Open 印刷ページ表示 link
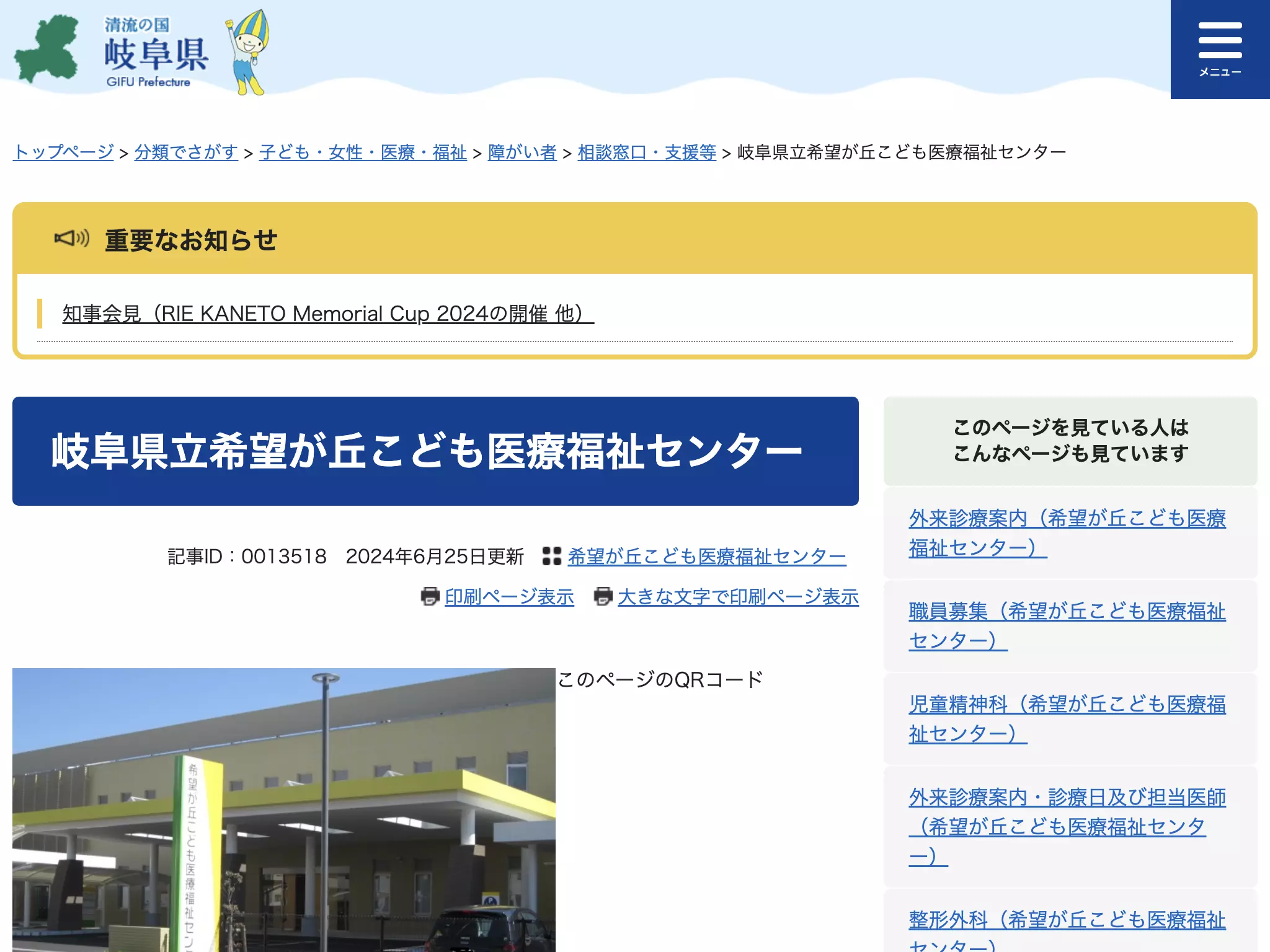The width and height of the screenshot is (1270, 952). click(x=510, y=597)
